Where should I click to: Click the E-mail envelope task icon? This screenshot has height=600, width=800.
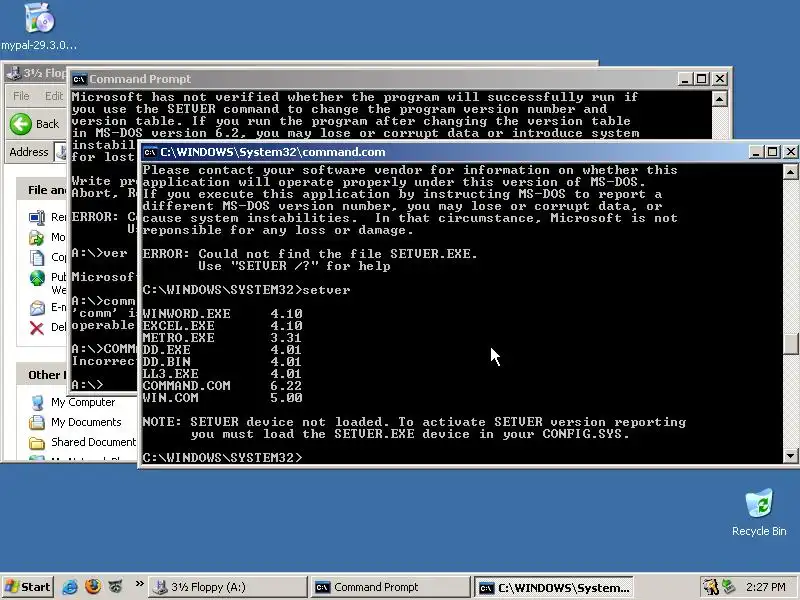tap(37, 307)
